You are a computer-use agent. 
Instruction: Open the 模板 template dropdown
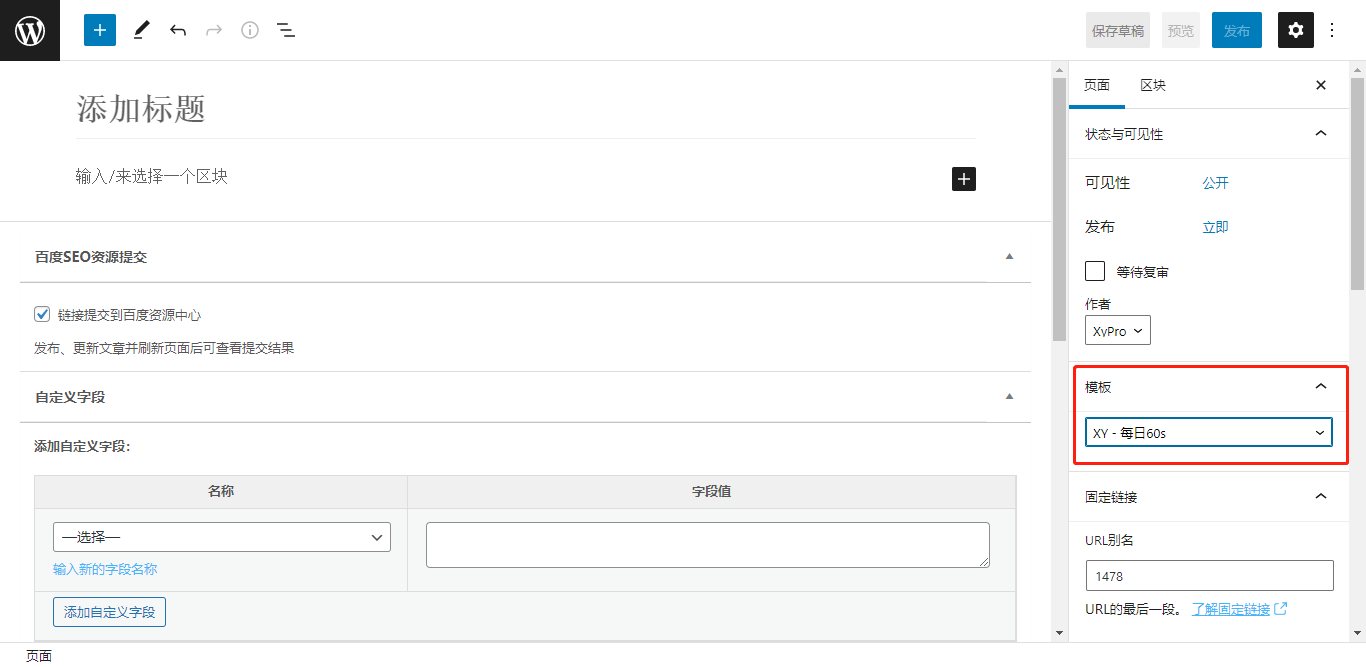pos(1208,432)
